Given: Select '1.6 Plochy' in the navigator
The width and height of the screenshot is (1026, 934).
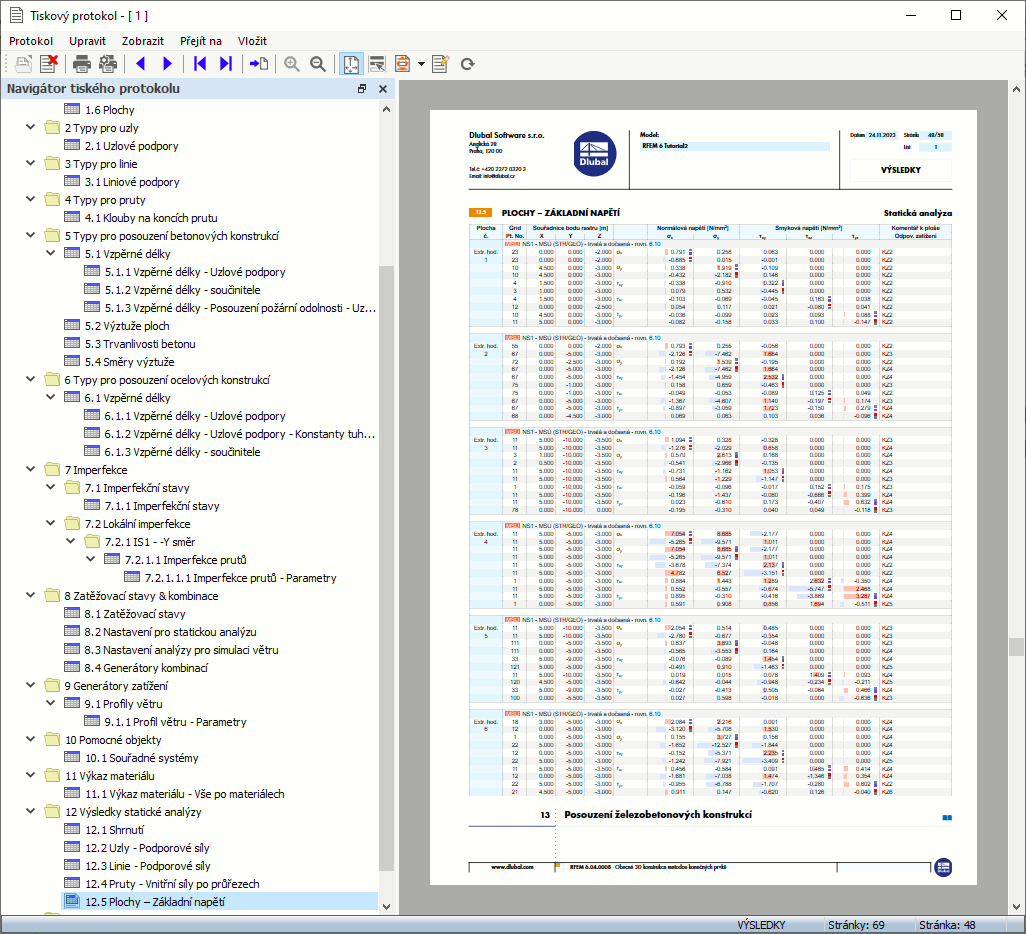Looking at the screenshot, I should pyautogui.click(x=109, y=110).
